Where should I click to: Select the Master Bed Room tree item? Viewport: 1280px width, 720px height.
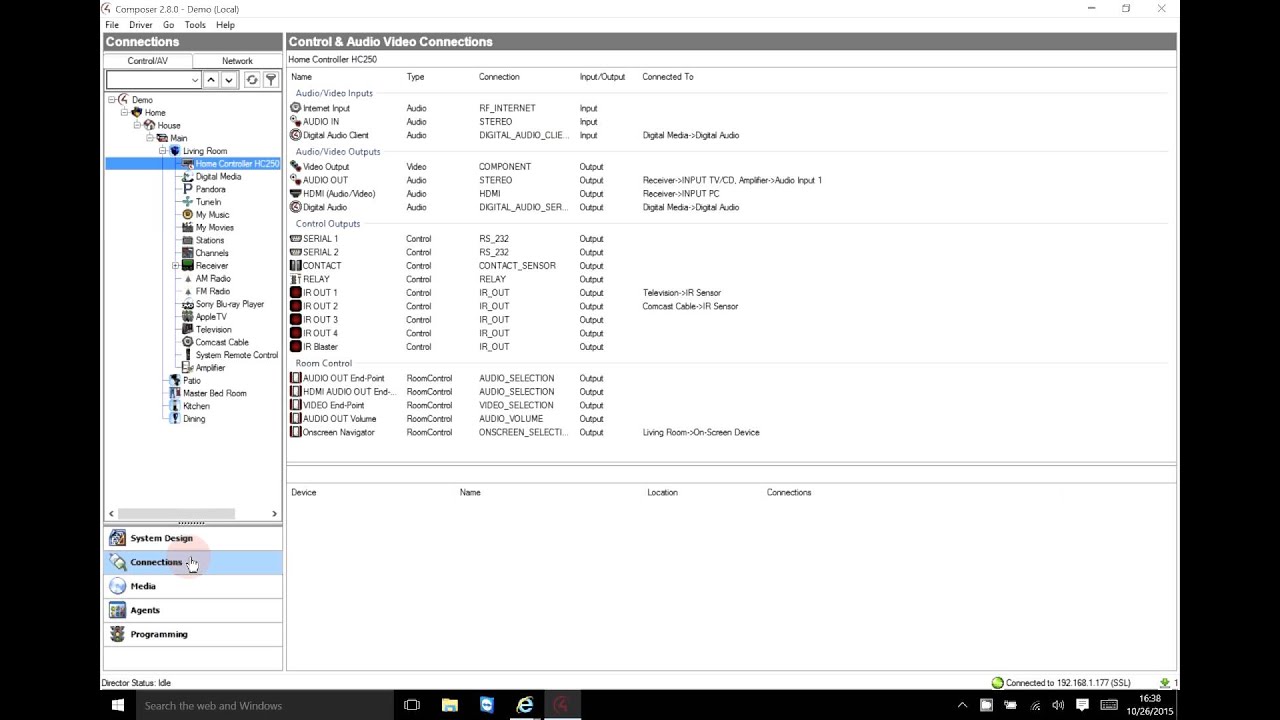[x=214, y=393]
